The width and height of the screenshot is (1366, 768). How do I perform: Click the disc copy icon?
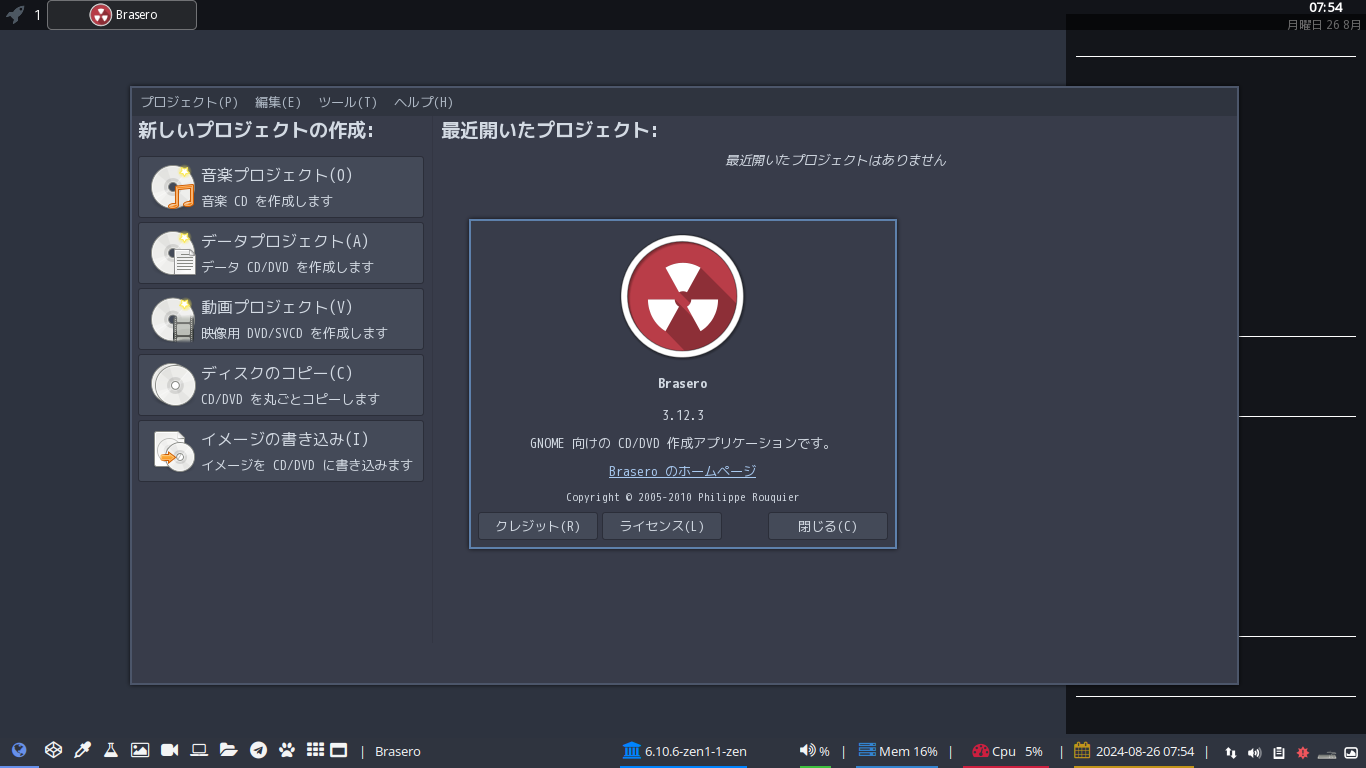point(172,385)
